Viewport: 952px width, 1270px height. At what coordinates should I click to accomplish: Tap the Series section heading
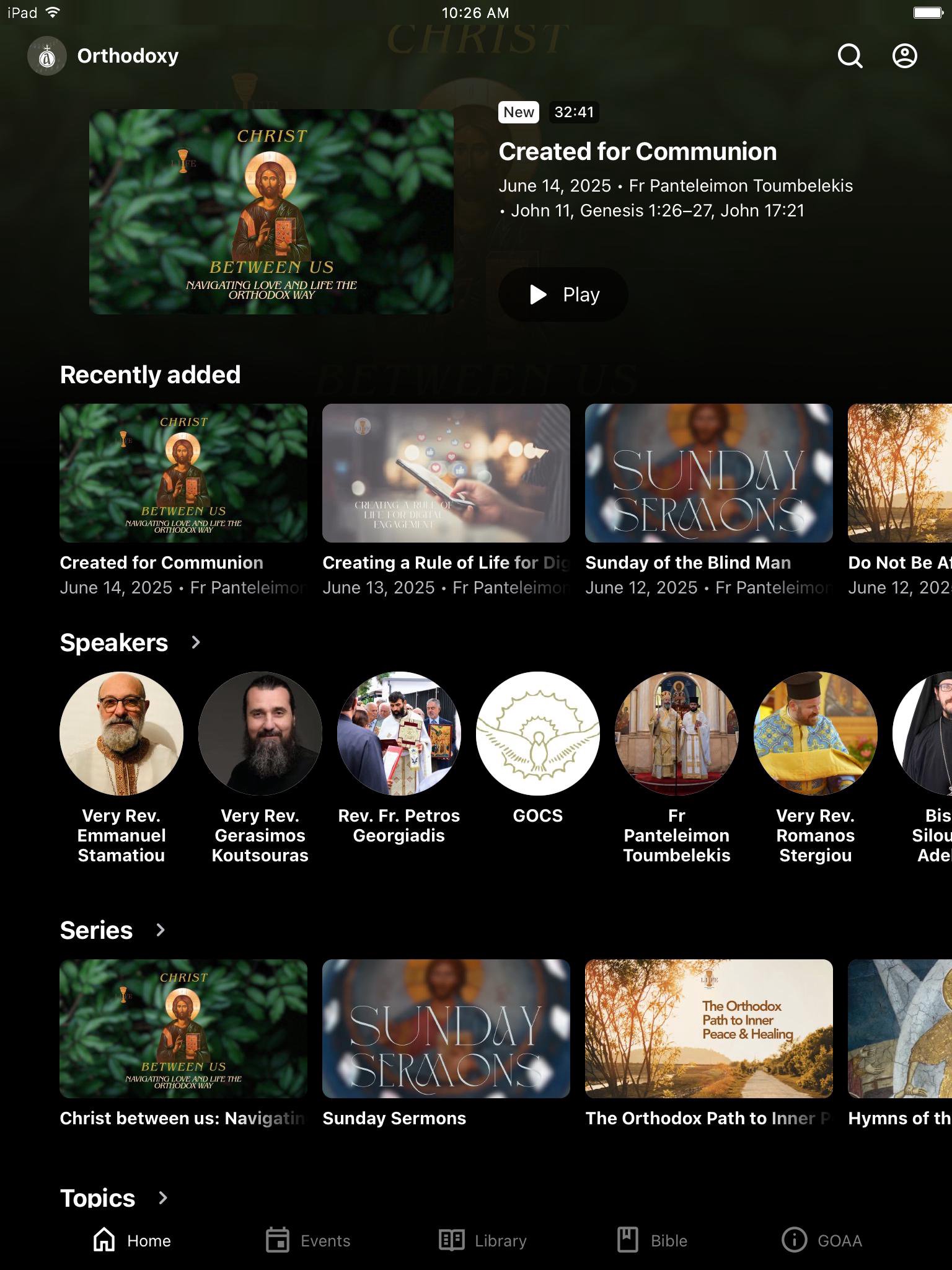pyautogui.click(x=96, y=930)
